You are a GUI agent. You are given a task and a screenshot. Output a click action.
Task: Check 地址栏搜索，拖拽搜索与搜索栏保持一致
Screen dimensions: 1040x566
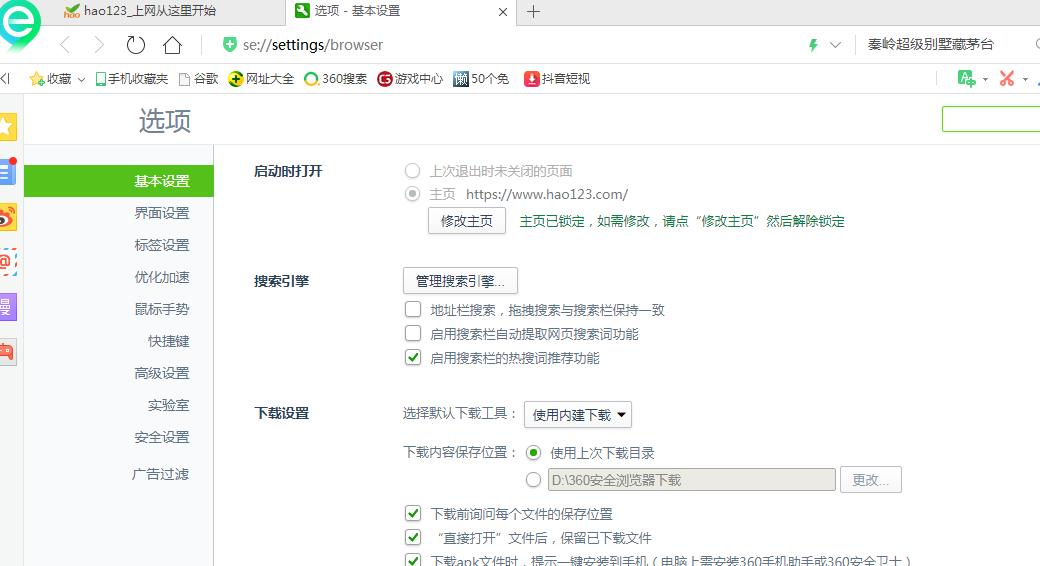tap(413, 309)
